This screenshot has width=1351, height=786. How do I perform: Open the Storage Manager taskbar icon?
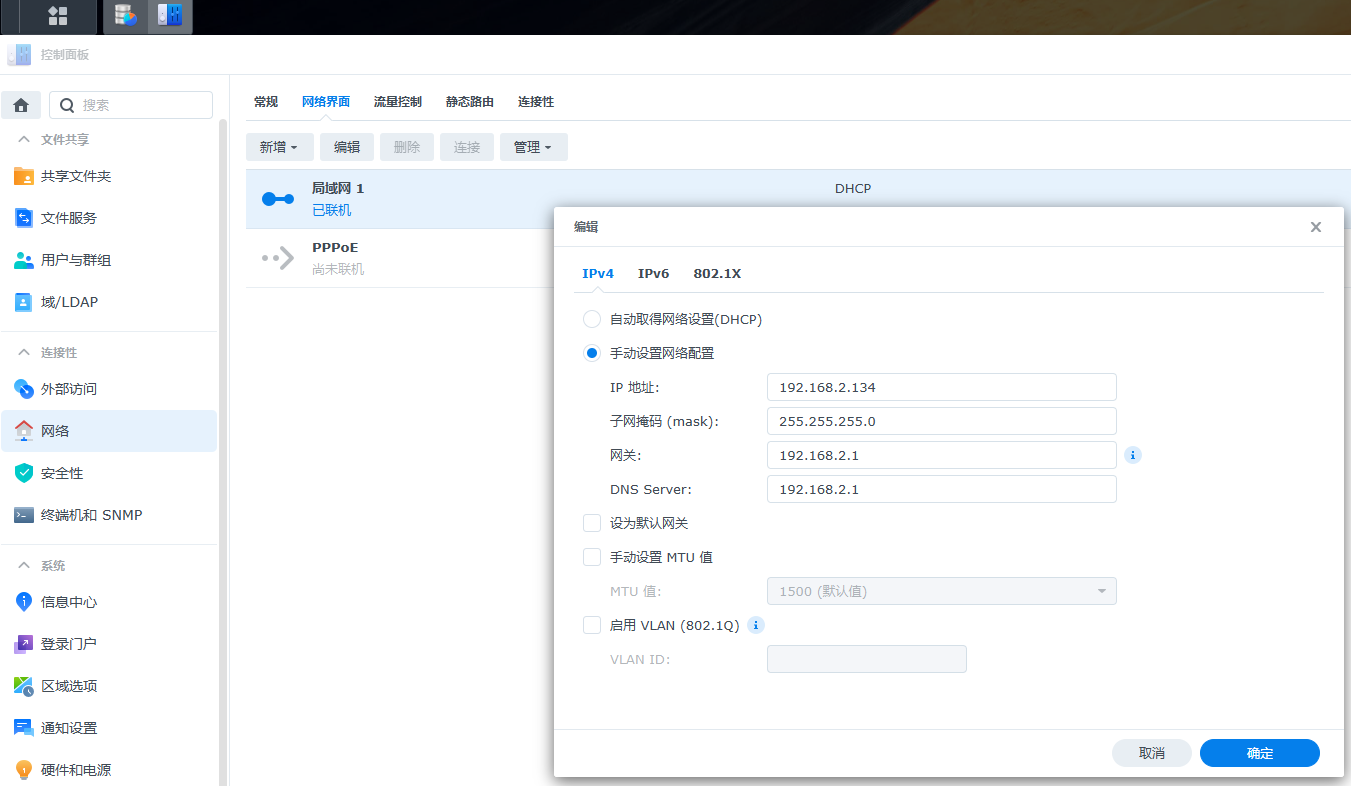click(x=126, y=16)
